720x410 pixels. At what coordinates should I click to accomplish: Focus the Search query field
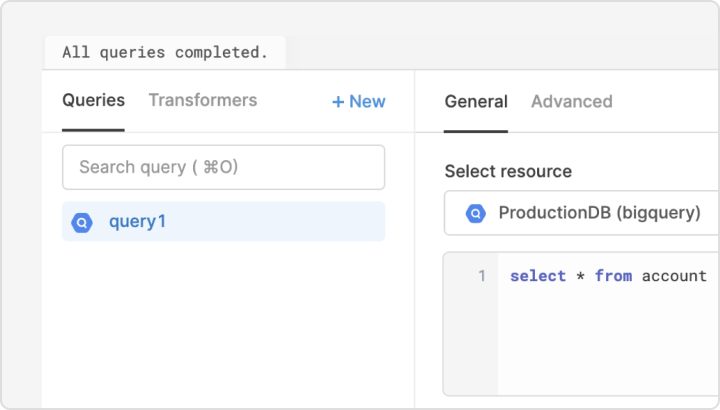(x=224, y=167)
